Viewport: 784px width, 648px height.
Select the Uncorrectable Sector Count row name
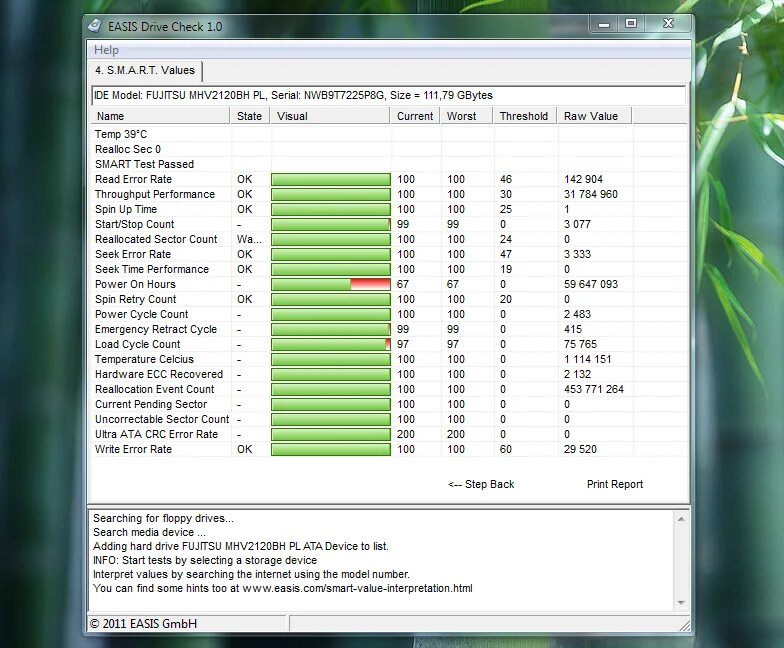tap(162, 419)
